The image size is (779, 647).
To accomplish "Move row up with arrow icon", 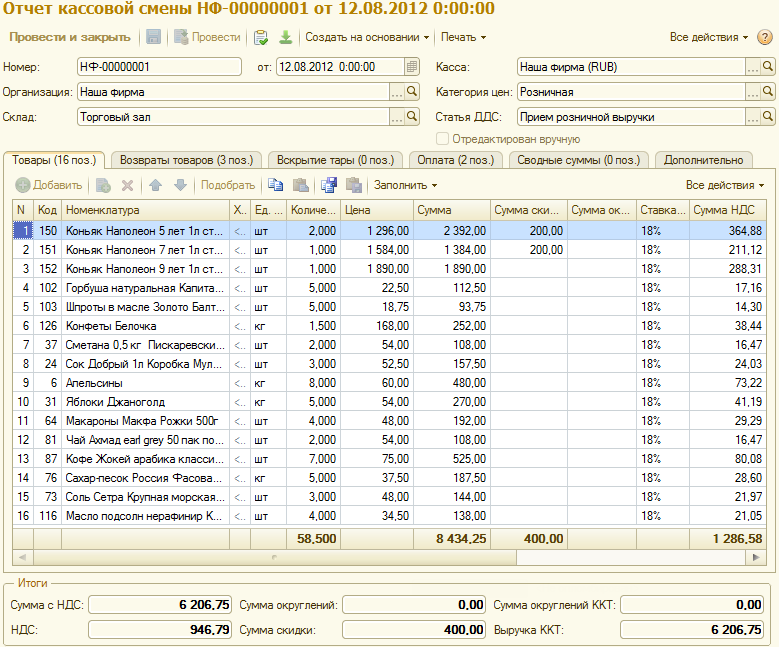I will [156, 185].
